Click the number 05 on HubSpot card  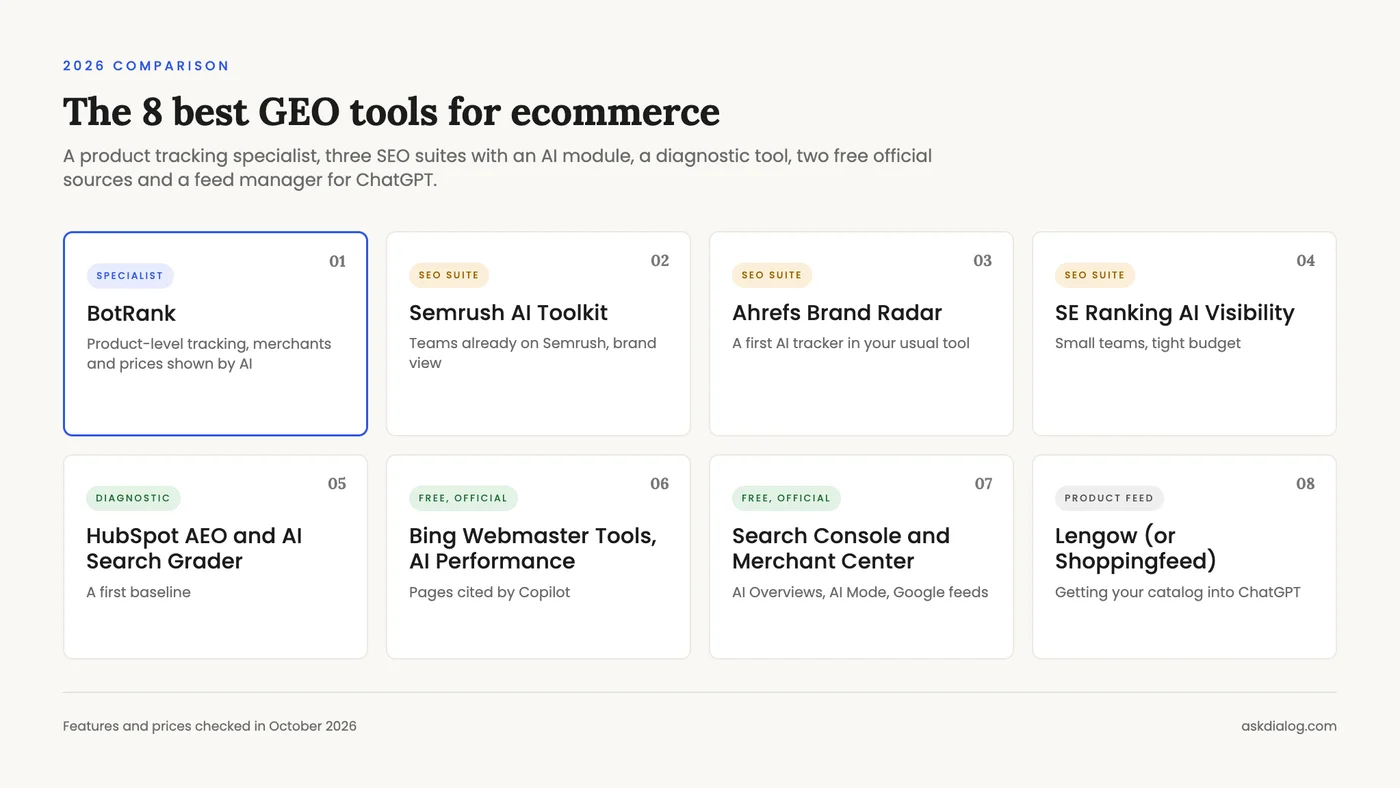tap(337, 484)
